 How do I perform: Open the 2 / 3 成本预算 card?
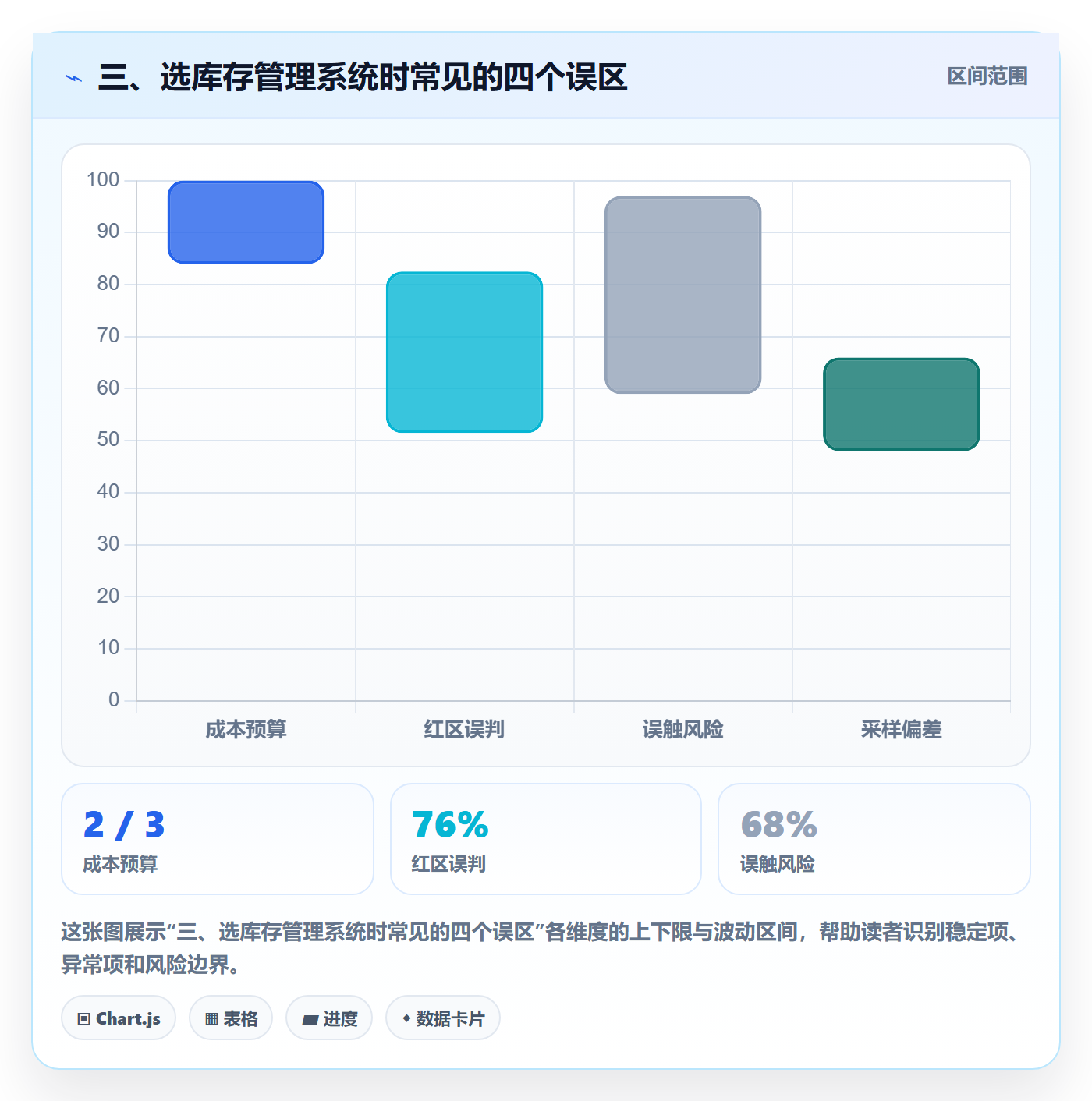click(218, 839)
